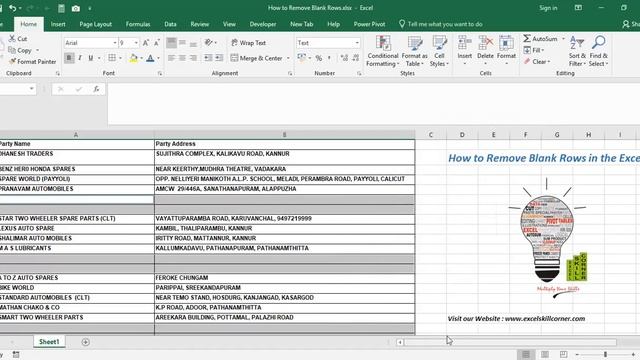Click Decrease Indent icon

tap(208, 58)
